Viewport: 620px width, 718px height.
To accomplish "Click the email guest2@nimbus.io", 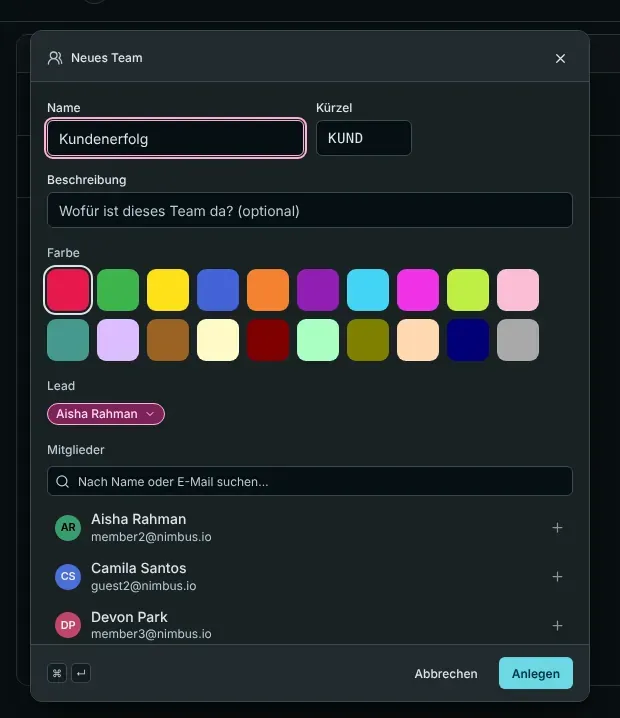I will point(144,586).
